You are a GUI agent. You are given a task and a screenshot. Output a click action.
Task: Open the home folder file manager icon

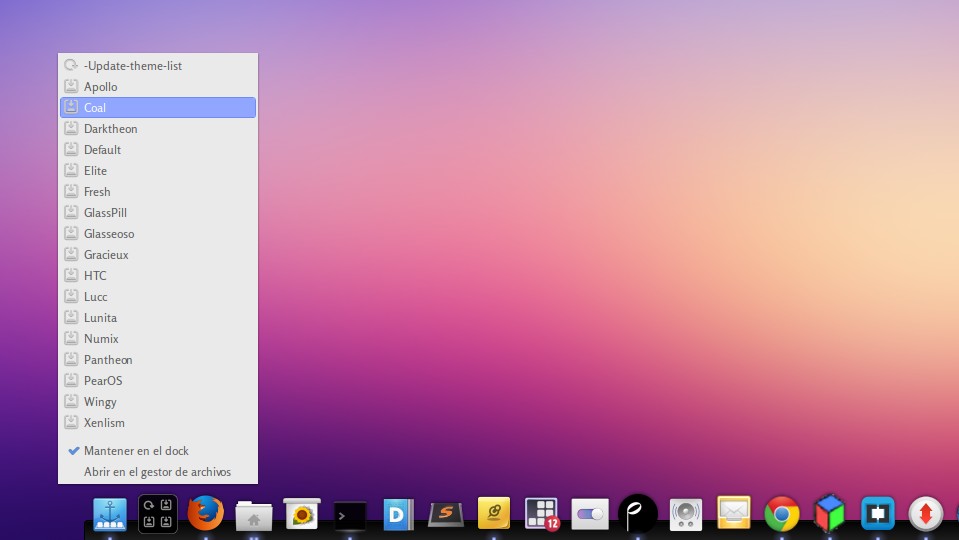[254, 515]
